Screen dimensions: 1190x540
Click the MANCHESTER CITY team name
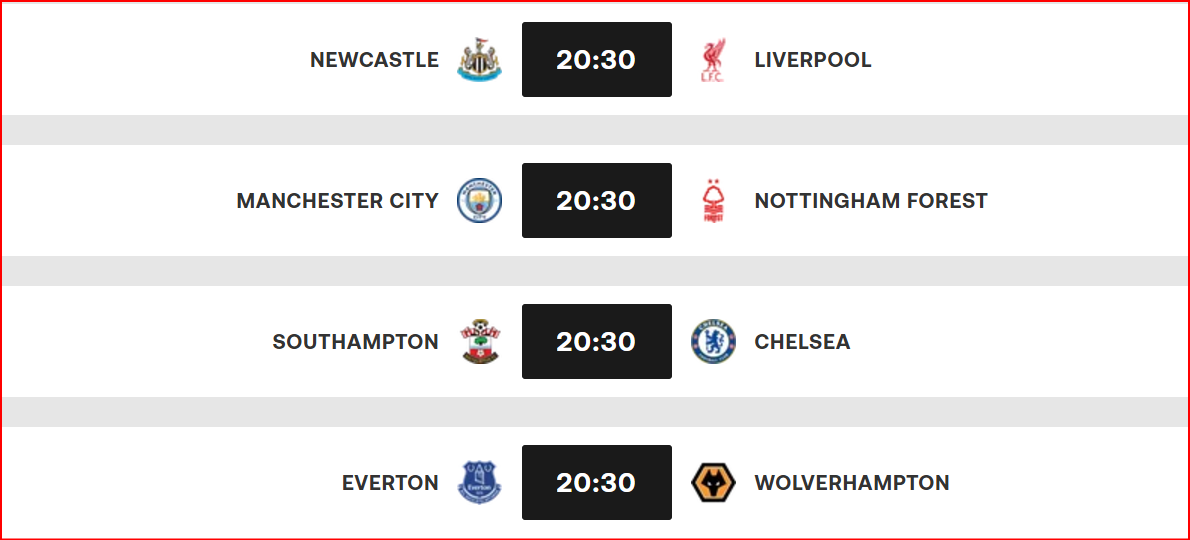pyautogui.click(x=338, y=201)
